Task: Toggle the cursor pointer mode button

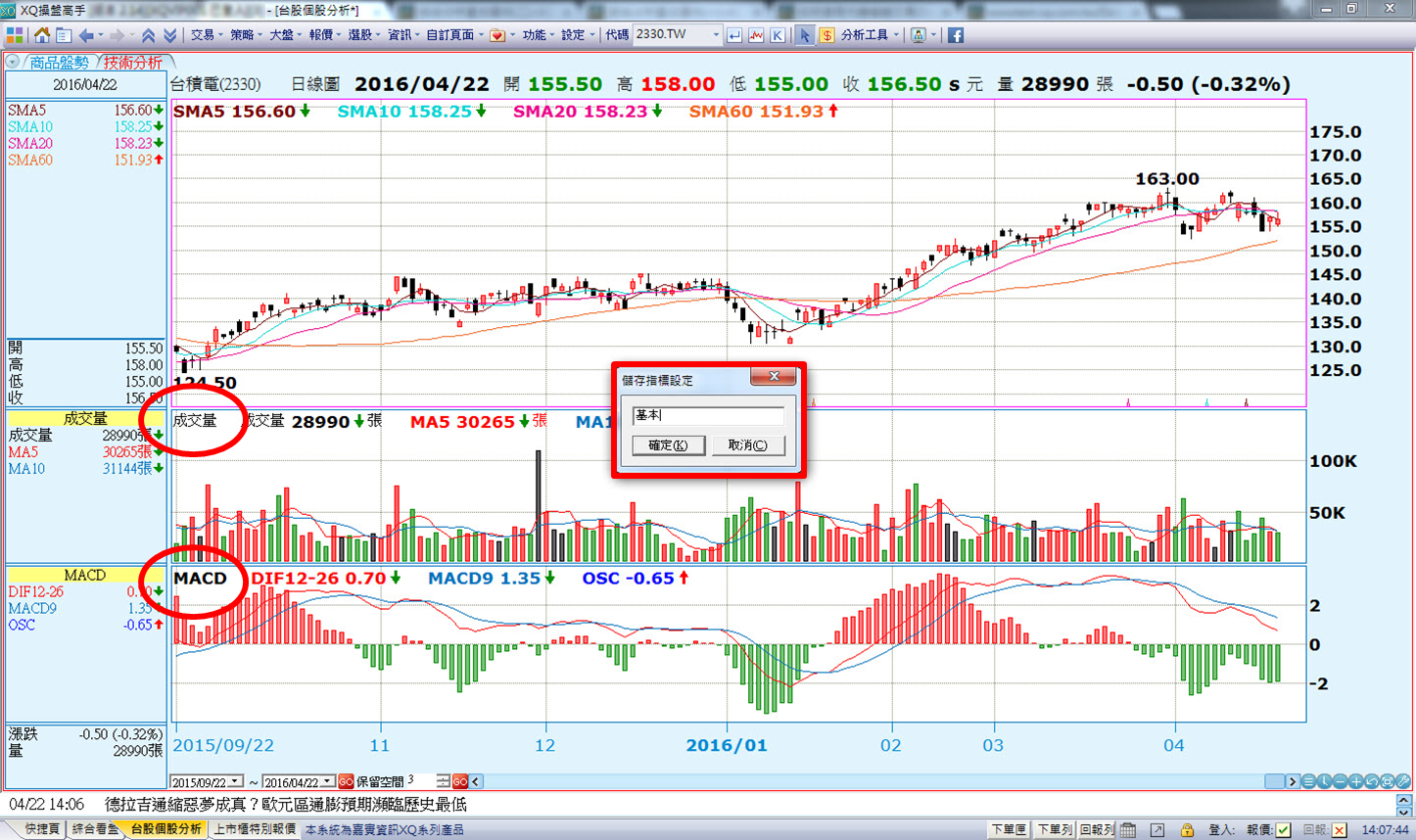Action: point(804,35)
